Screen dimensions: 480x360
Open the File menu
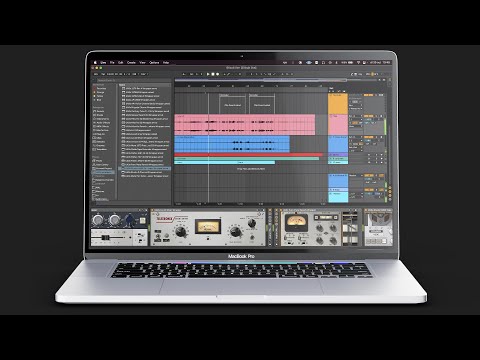click(112, 62)
